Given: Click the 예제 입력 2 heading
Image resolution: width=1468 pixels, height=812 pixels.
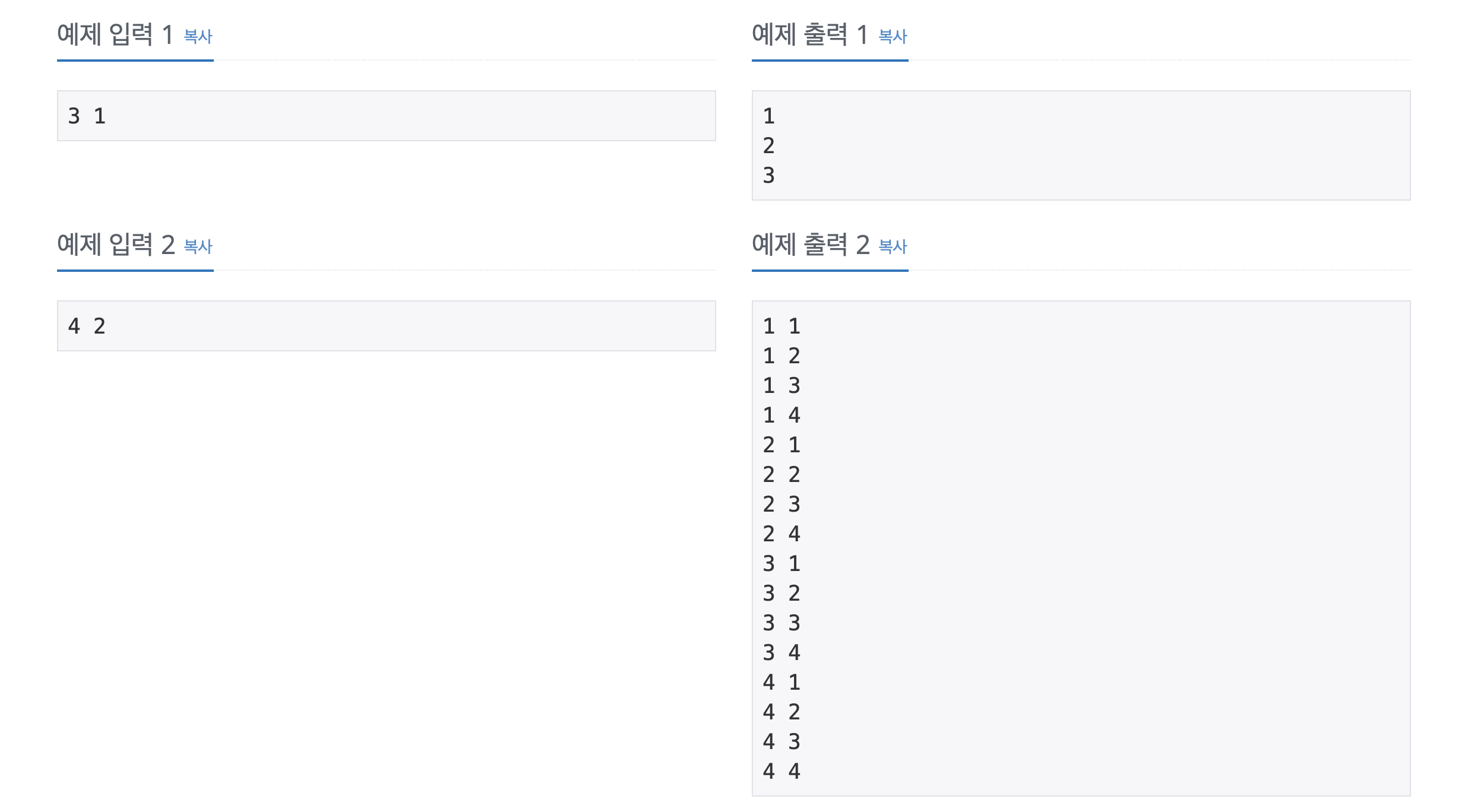Looking at the screenshot, I should [x=116, y=245].
